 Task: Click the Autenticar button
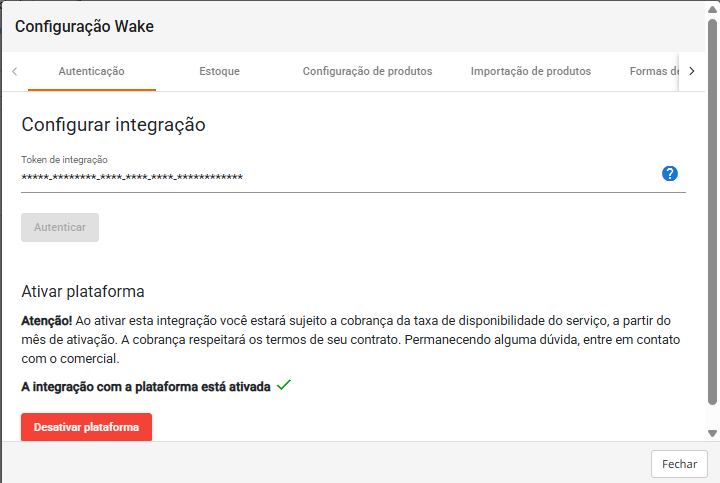[60, 227]
